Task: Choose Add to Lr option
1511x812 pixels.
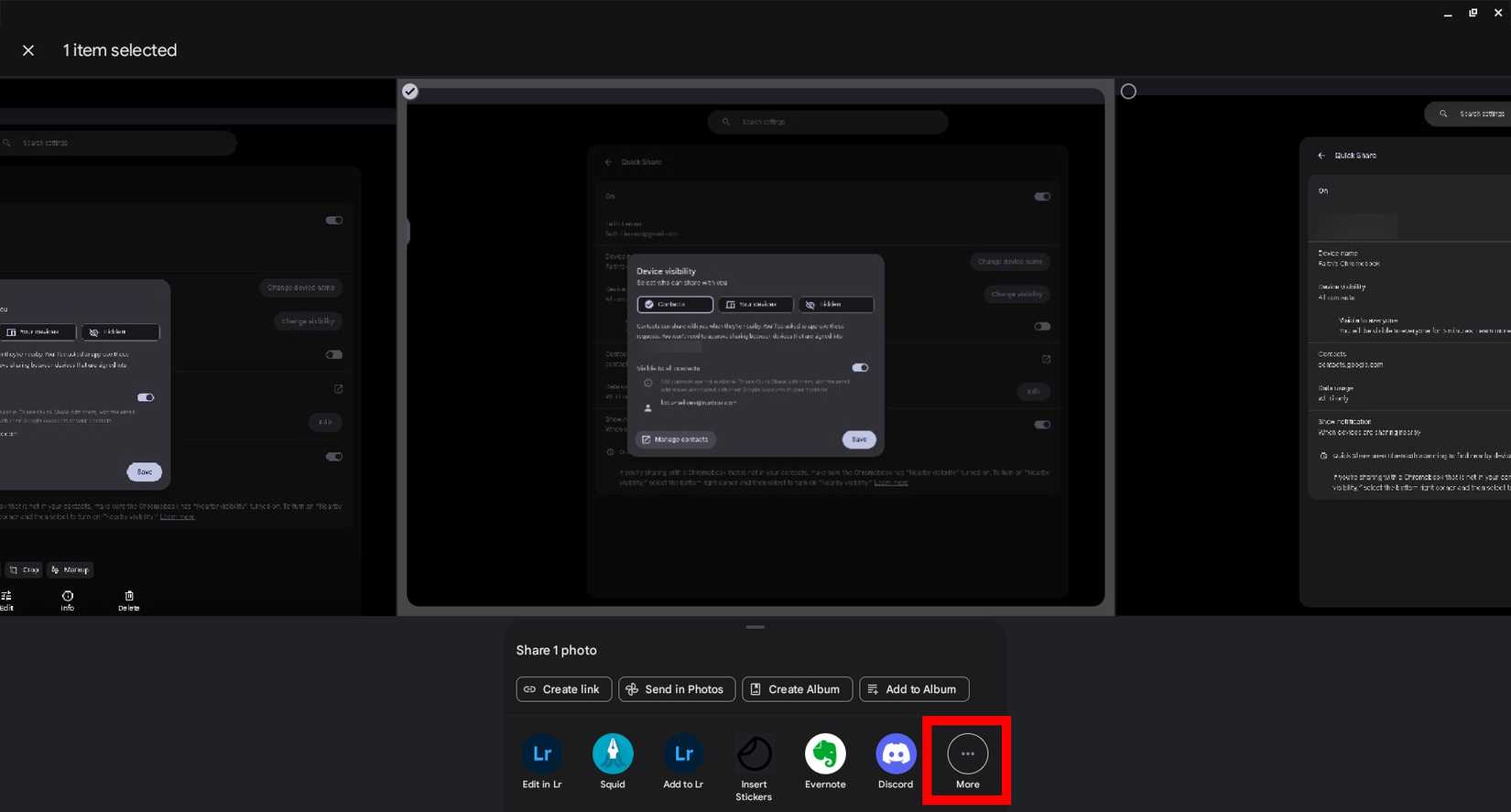Action: coord(683,762)
